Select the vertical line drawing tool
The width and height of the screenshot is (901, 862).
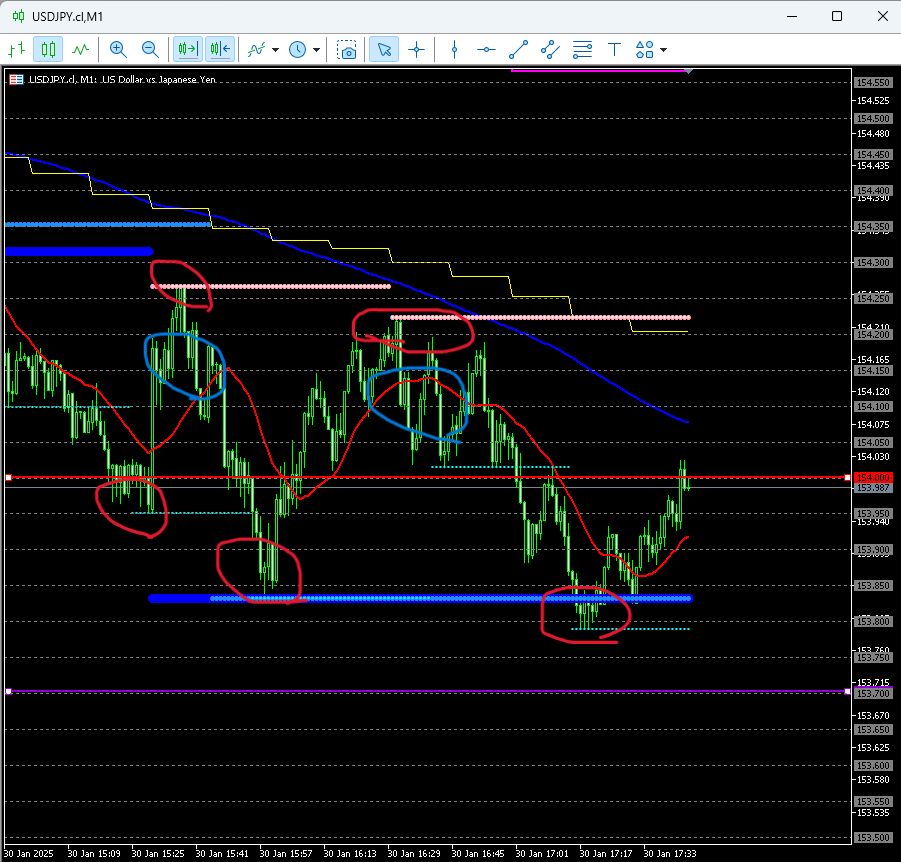tap(455, 49)
